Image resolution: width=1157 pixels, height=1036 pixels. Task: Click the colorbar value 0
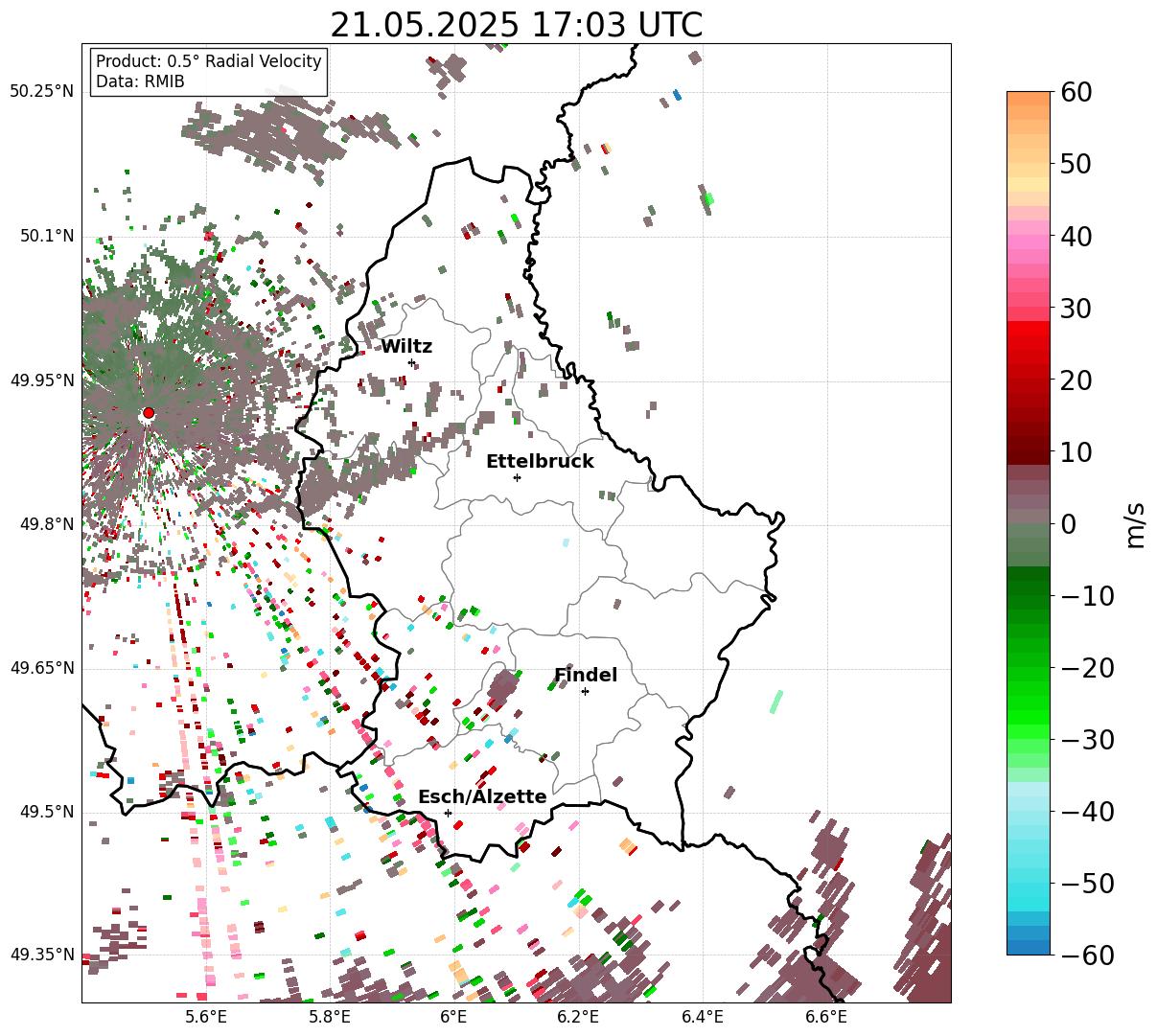coord(1068,524)
